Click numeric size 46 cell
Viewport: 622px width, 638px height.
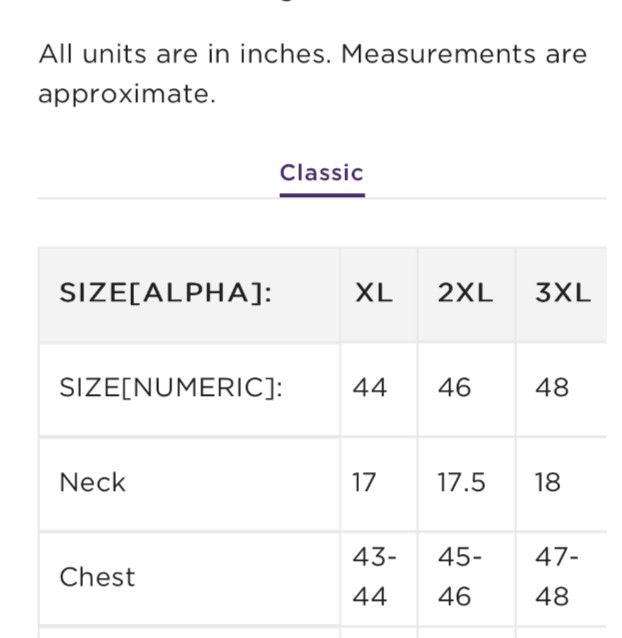tap(454, 387)
